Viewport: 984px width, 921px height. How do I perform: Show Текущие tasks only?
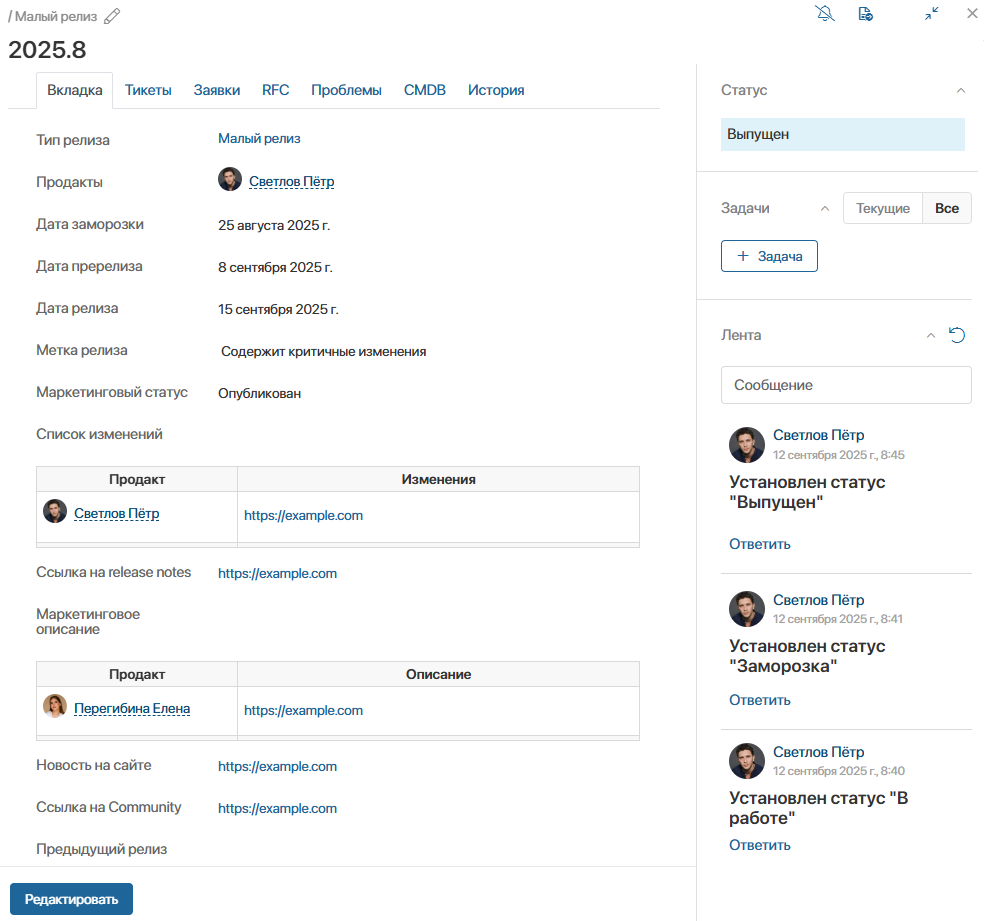pyautogui.click(x=883, y=208)
